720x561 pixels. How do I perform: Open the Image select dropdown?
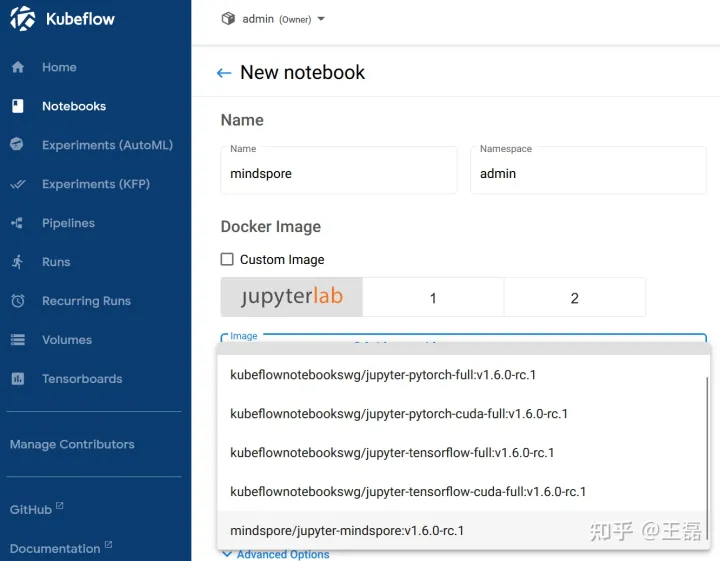[463, 338]
